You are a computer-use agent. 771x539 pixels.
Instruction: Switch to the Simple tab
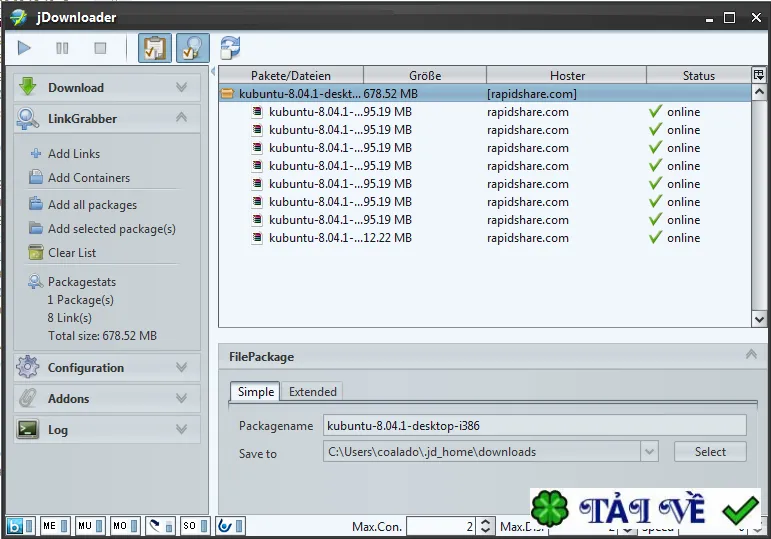pos(255,391)
